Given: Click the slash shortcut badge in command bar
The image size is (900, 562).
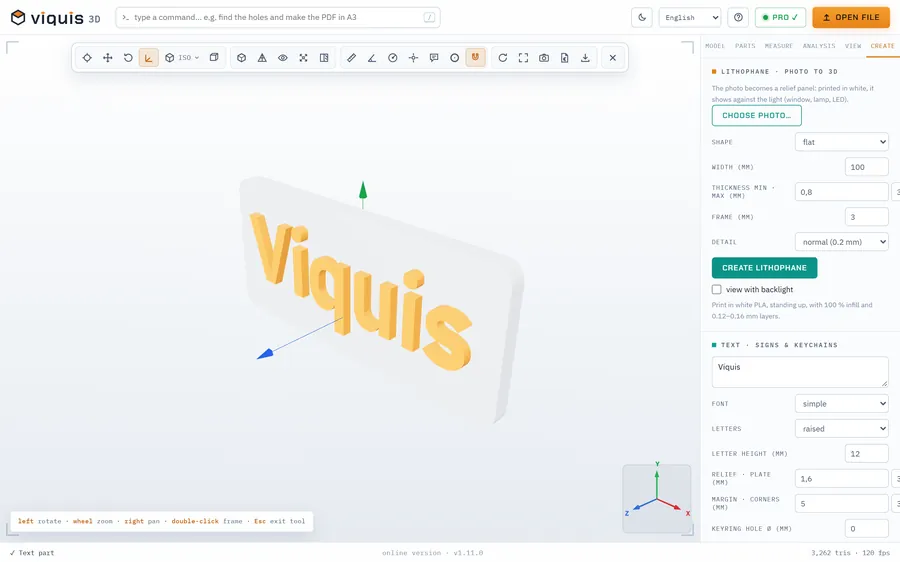Looking at the screenshot, I should click(x=429, y=17).
